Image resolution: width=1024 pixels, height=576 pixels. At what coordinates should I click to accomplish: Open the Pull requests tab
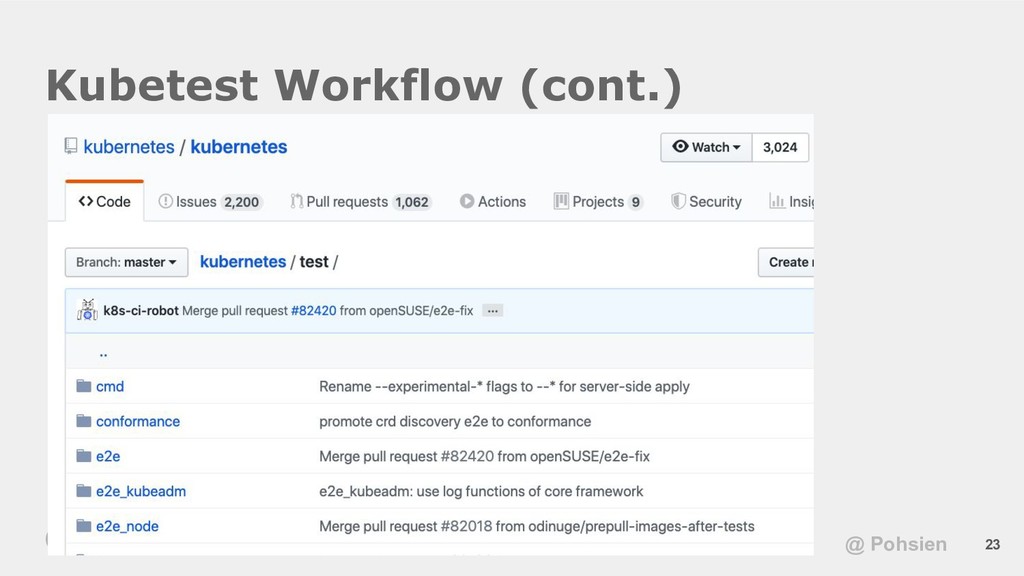pos(360,202)
